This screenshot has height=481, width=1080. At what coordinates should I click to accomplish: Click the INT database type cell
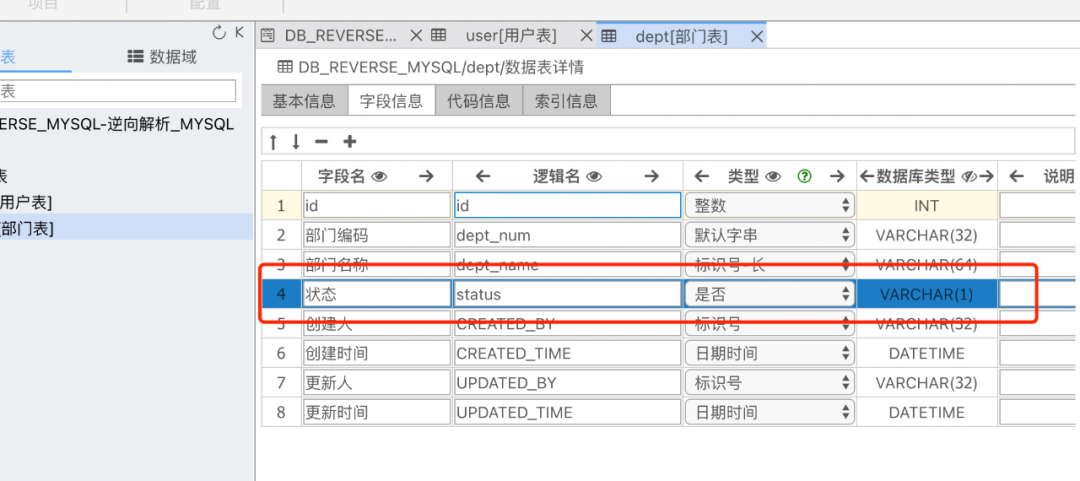click(x=926, y=205)
